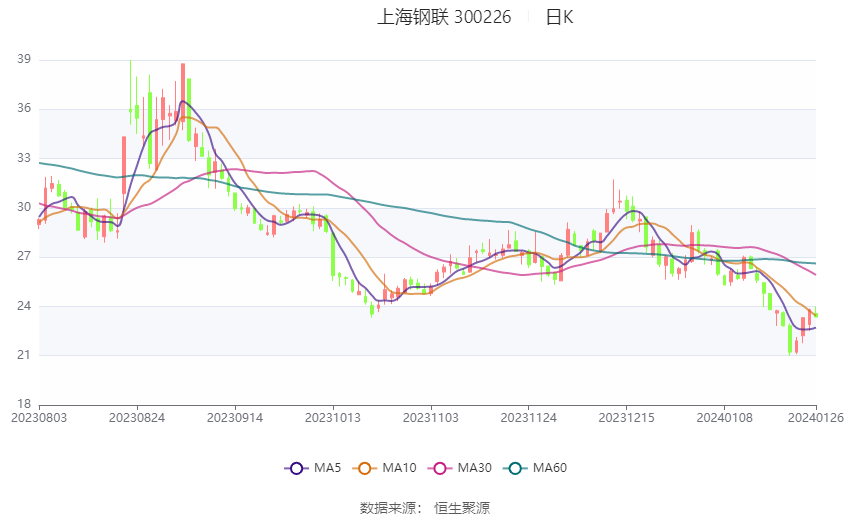Click the 日K label in title
This screenshot has width=850, height=516.
pyautogui.click(x=559, y=17)
